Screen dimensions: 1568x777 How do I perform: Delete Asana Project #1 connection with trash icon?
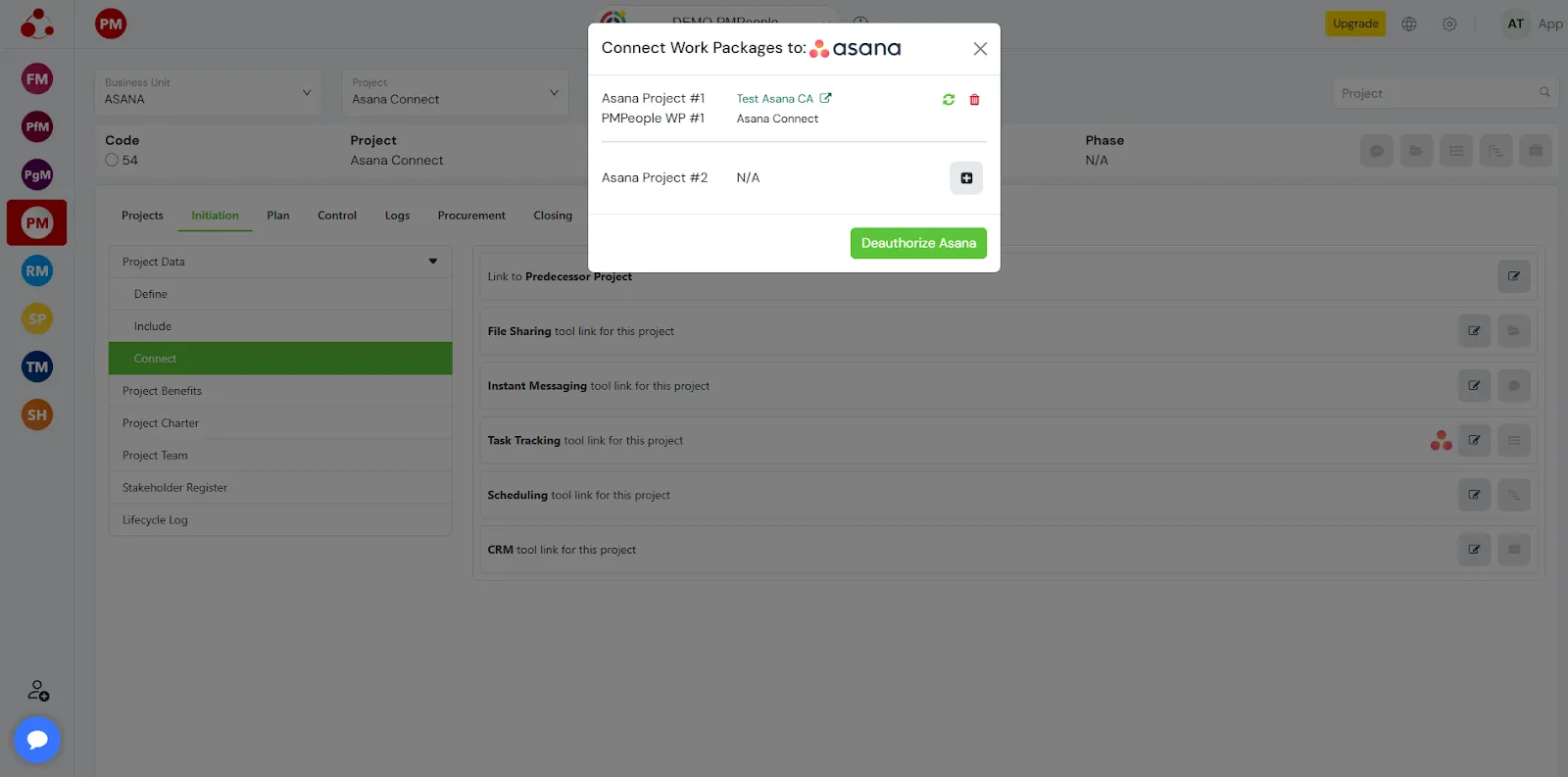coord(974,100)
